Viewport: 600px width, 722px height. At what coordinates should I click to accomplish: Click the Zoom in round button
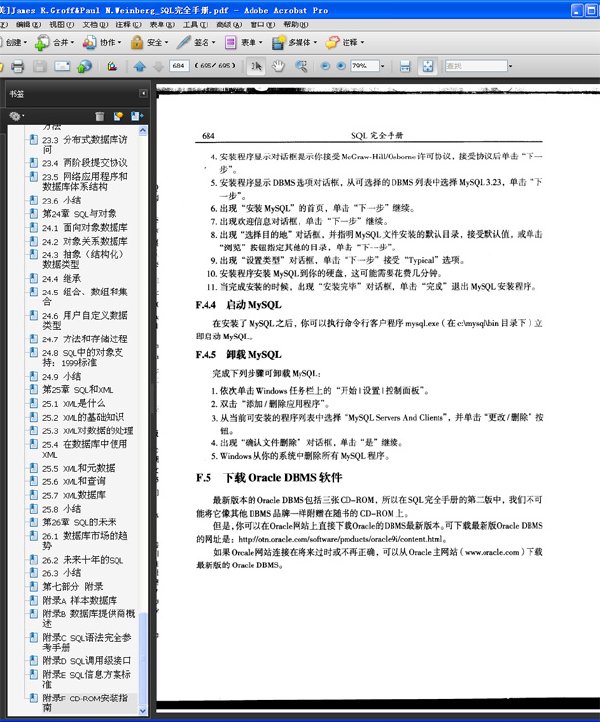coord(341,66)
